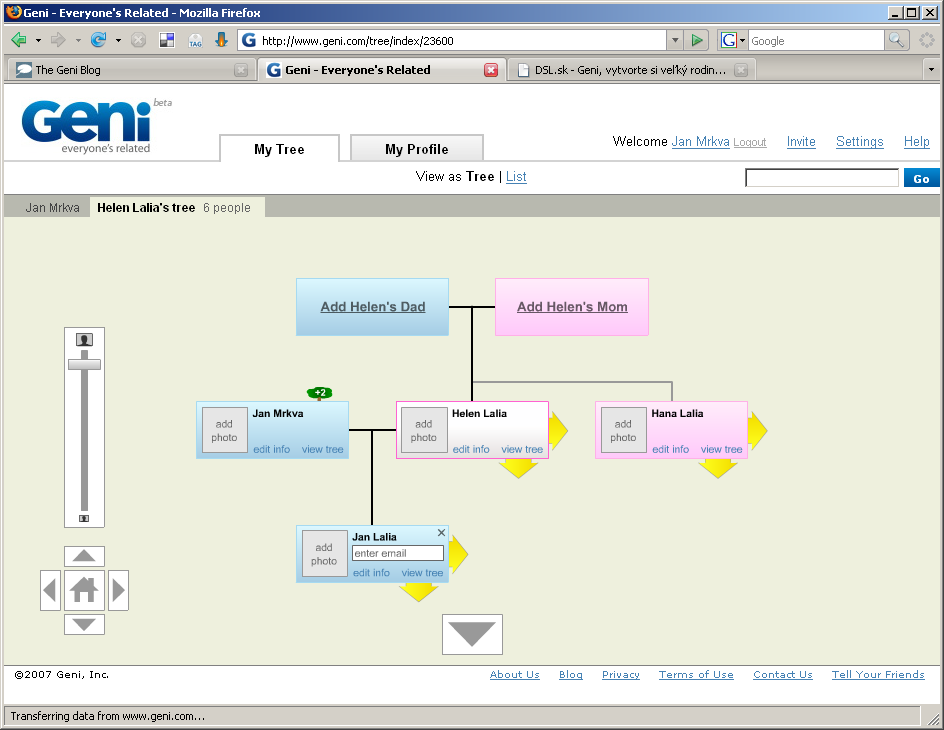The height and width of the screenshot is (730, 944).
Task: Switch view to List
Action: pos(516,176)
